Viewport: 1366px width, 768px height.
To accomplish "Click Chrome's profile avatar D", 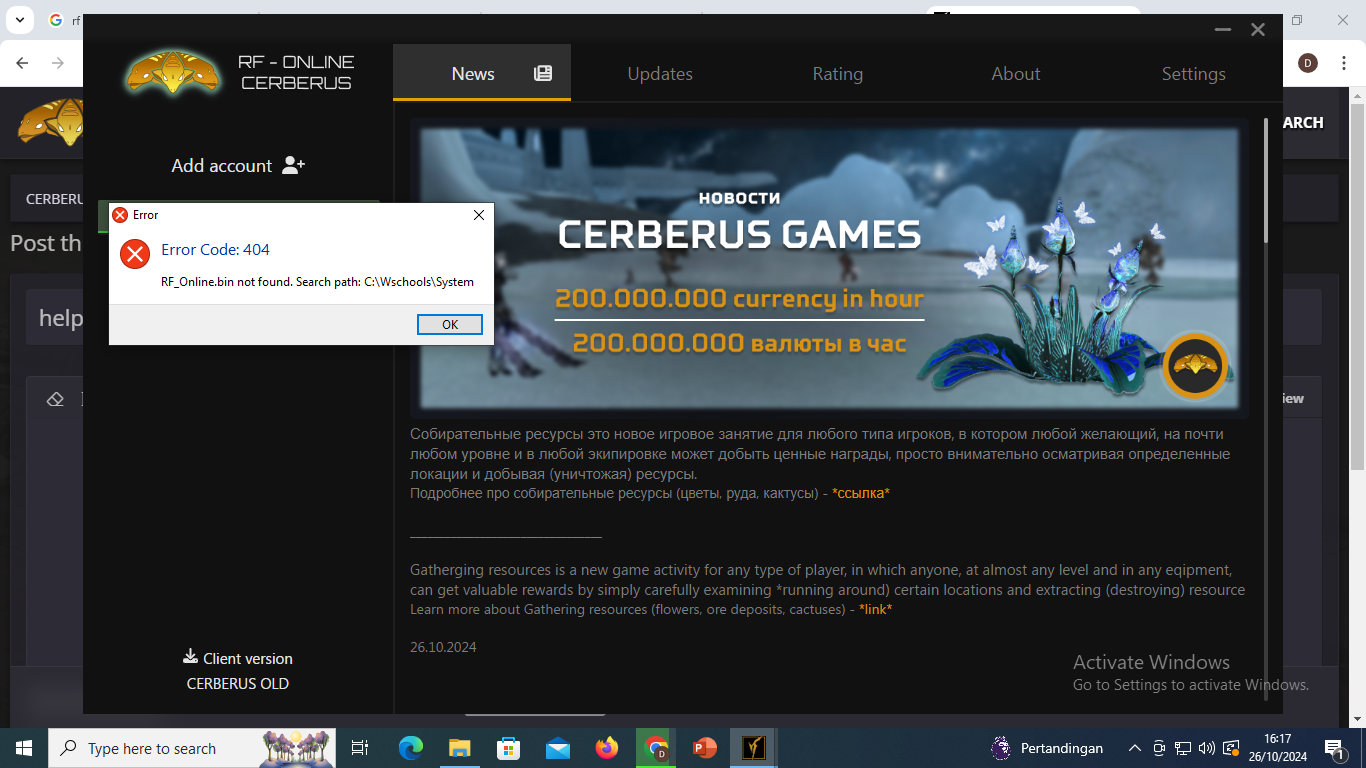I will click(1308, 63).
